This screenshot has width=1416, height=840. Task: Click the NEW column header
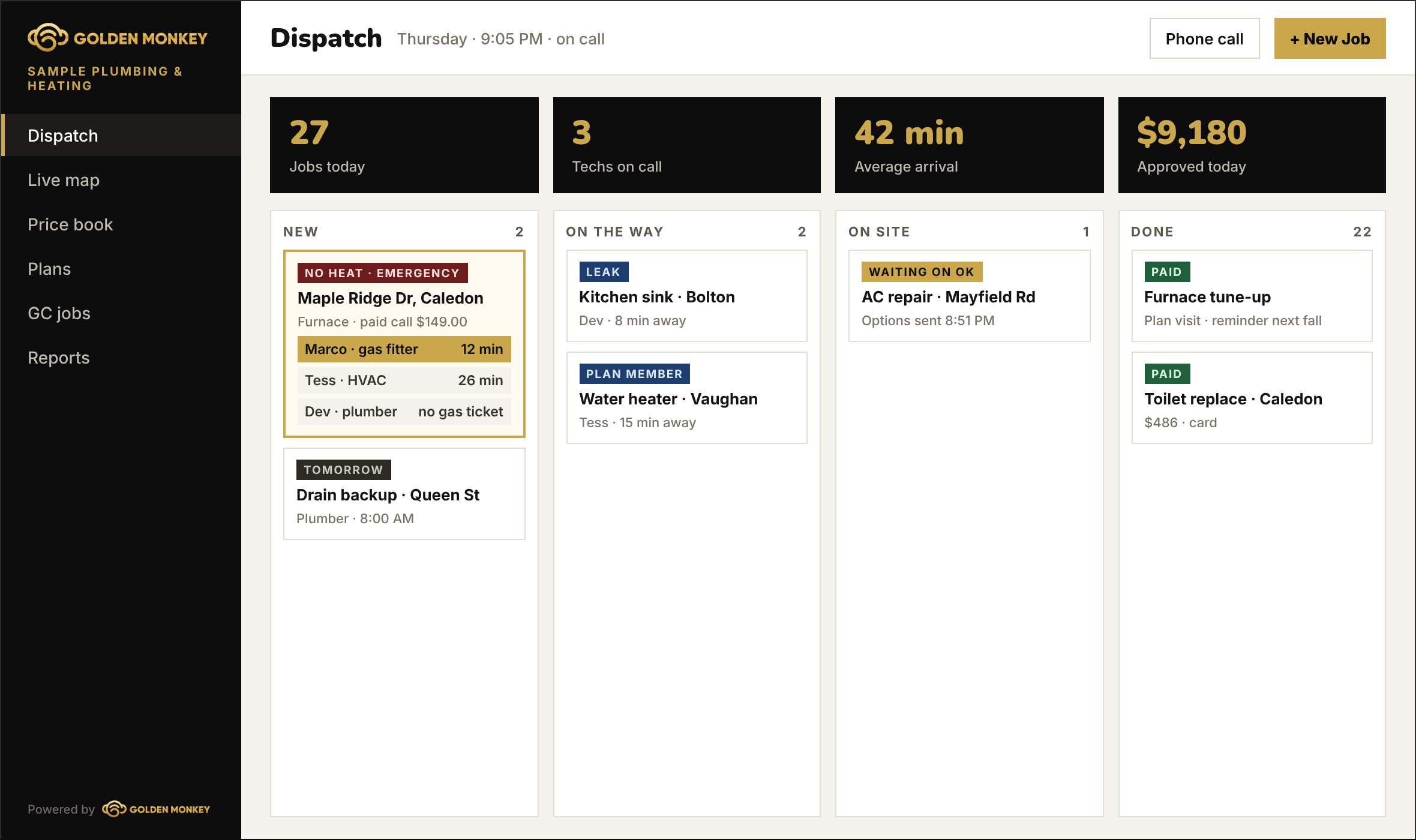(x=301, y=232)
